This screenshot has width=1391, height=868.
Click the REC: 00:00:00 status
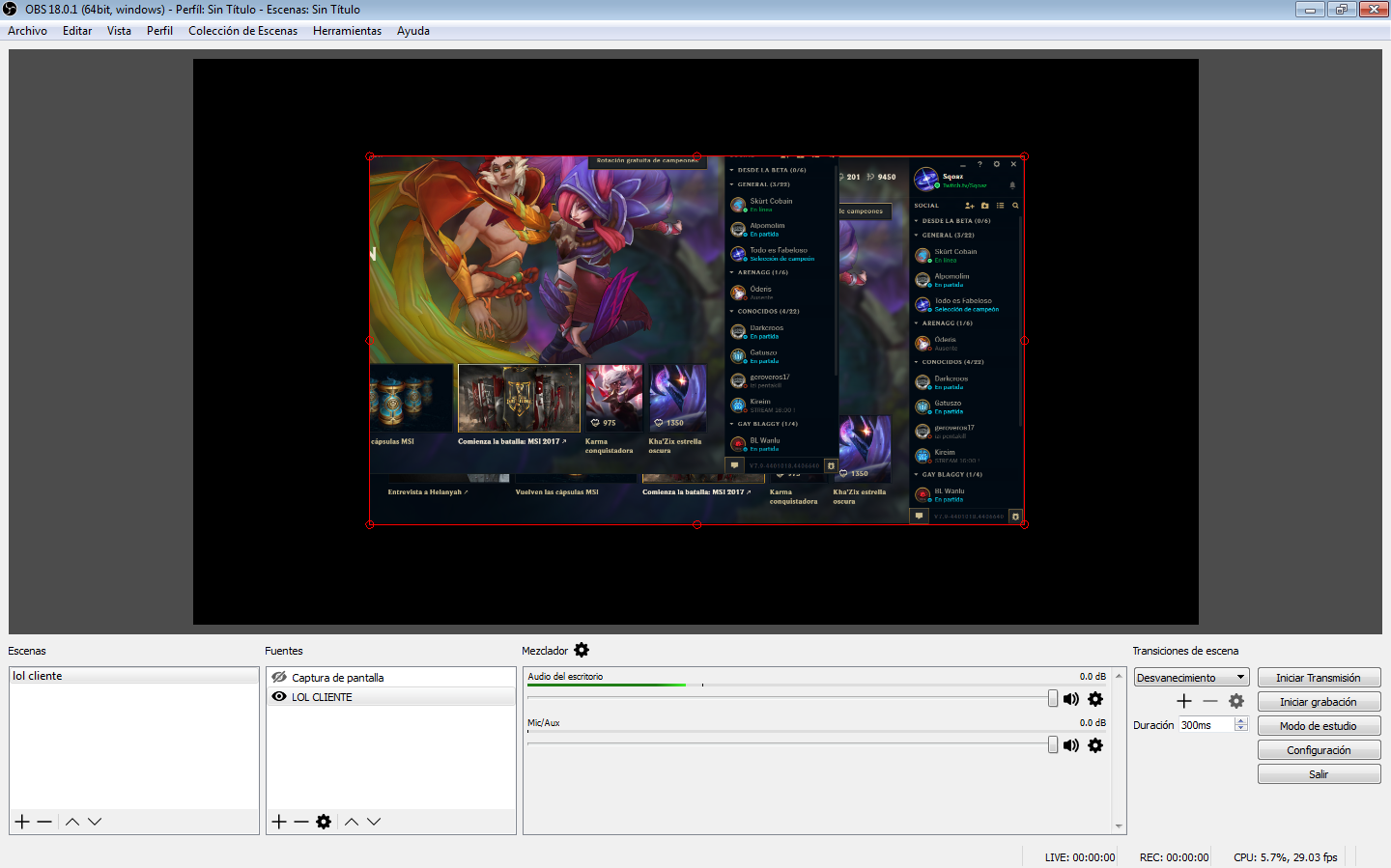click(x=1174, y=857)
